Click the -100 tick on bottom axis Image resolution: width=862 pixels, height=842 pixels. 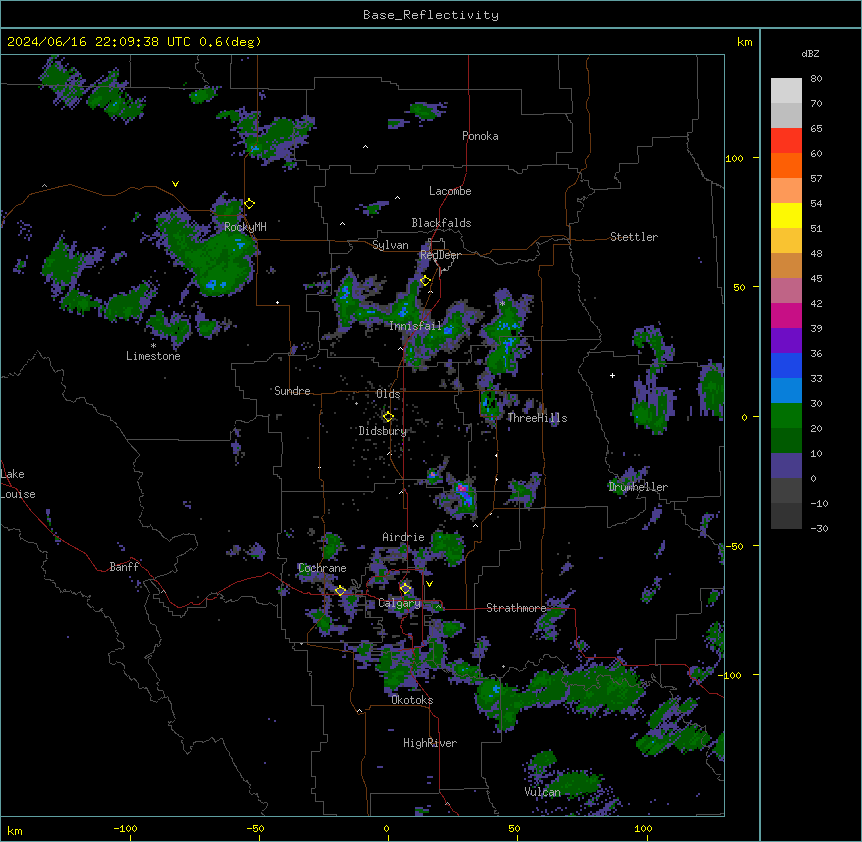(x=126, y=828)
